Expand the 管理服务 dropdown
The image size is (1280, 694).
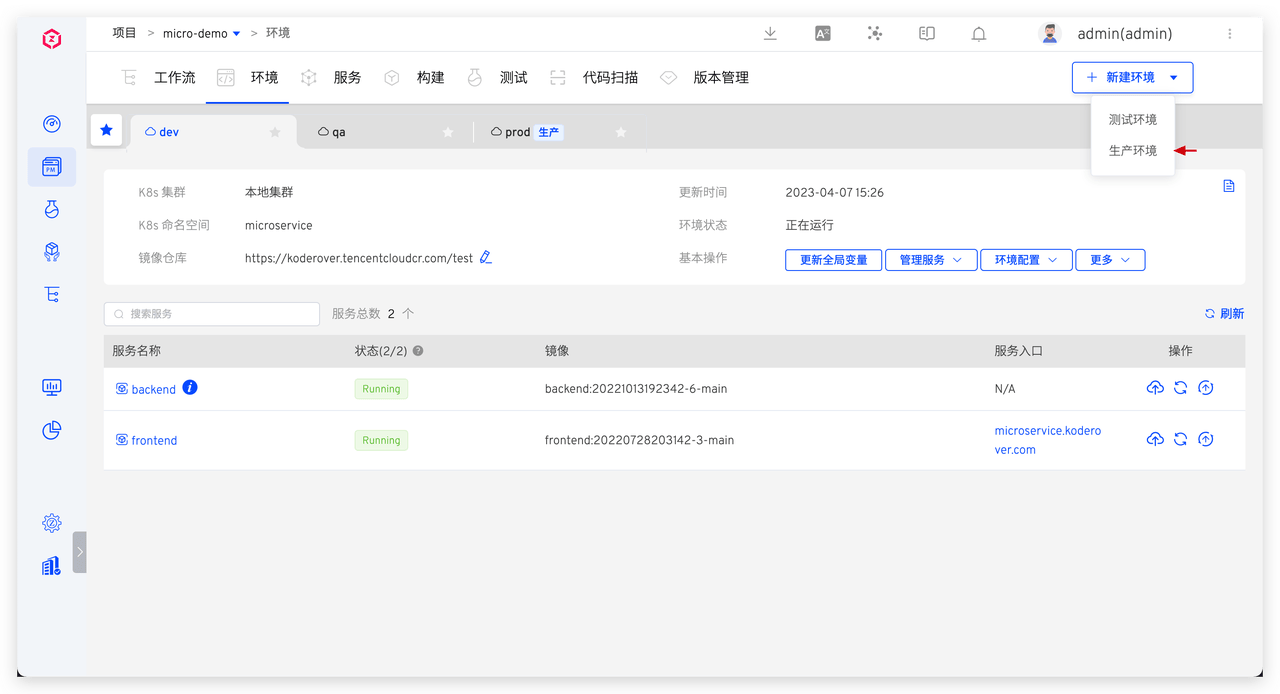coord(931,259)
